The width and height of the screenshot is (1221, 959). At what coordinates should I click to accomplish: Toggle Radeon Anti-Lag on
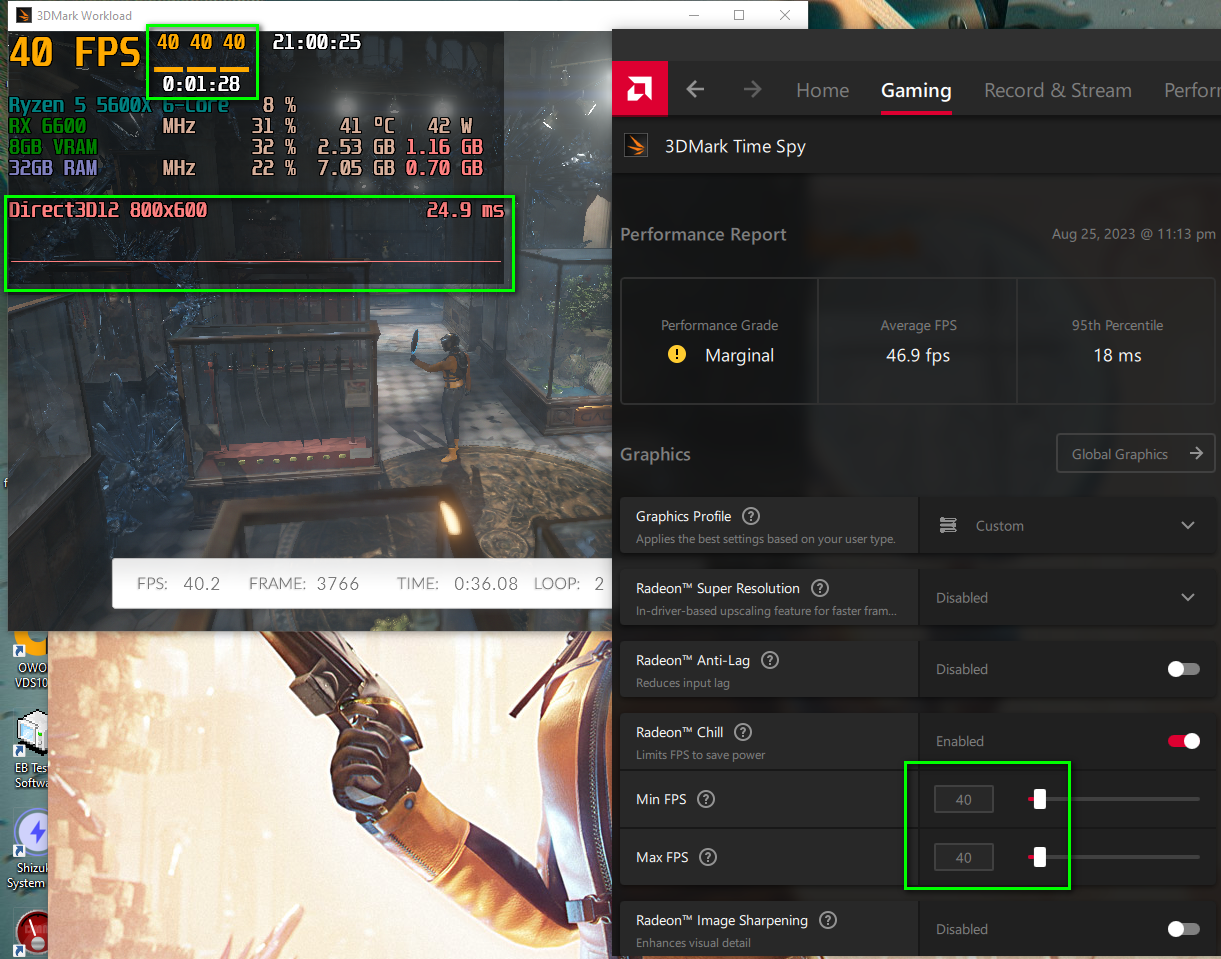point(1184,669)
